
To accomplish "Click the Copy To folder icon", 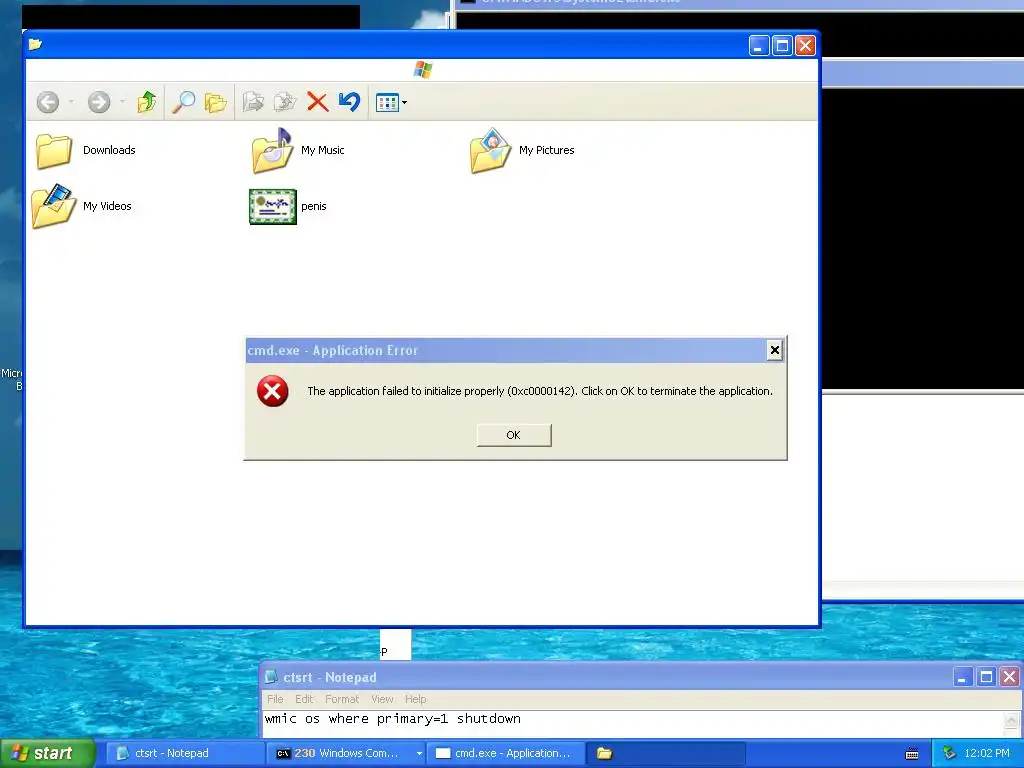I will tap(285, 102).
